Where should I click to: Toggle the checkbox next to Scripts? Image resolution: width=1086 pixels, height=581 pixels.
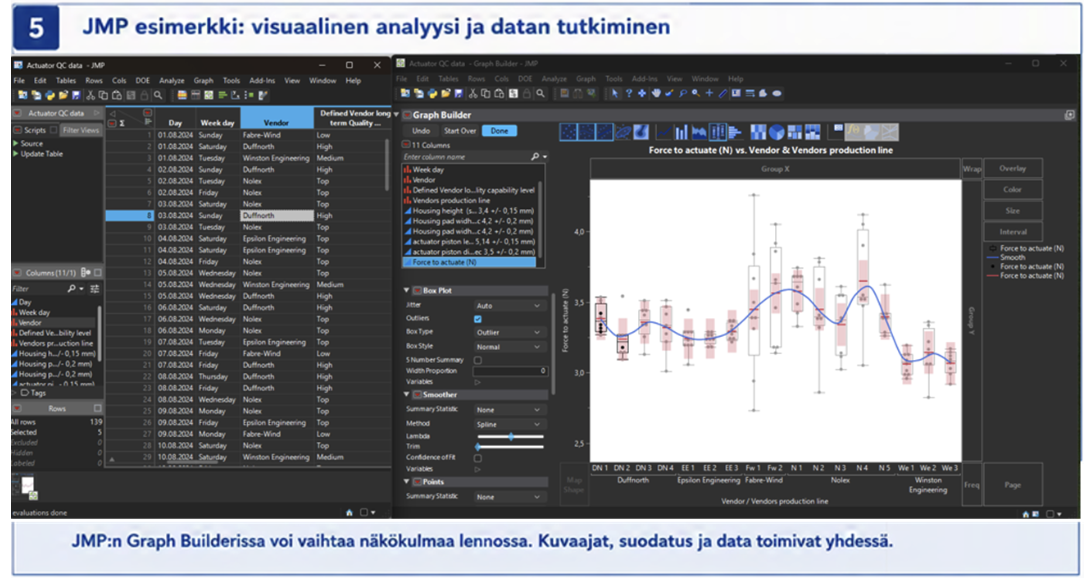(53, 130)
